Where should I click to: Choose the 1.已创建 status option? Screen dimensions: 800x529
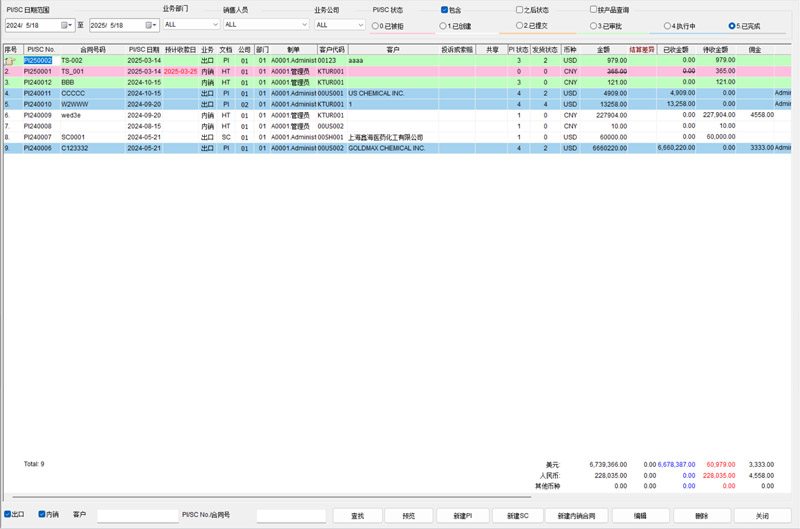pyautogui.click(x=444, y=26)
